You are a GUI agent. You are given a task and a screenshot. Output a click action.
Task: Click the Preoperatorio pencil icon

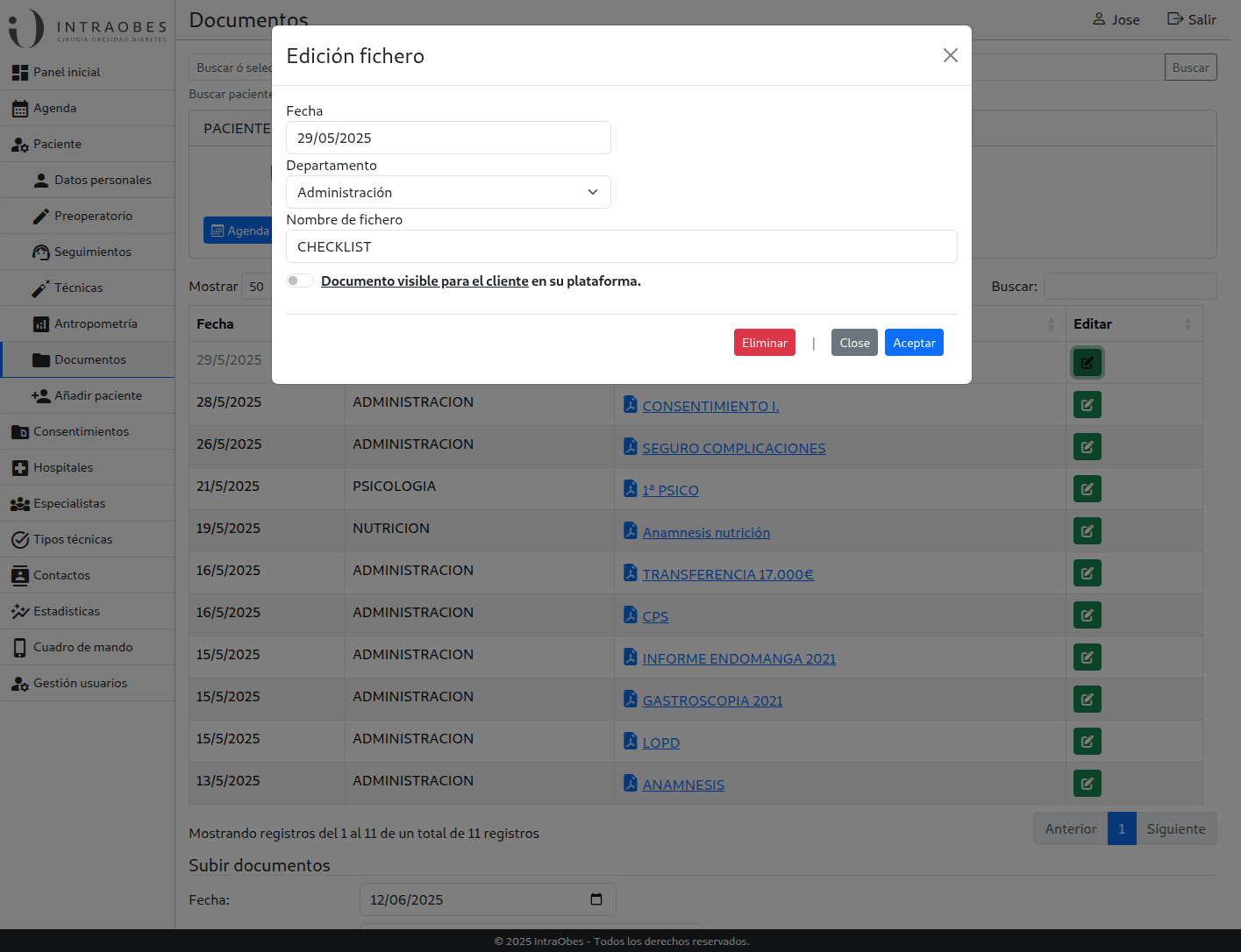(x=41, y=217)
